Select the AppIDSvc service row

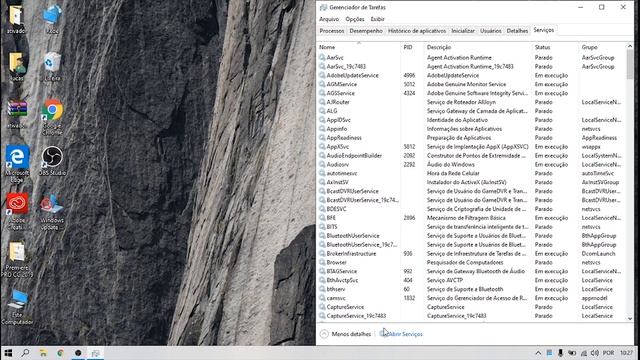pyautogui.click(x=471, y=120)
